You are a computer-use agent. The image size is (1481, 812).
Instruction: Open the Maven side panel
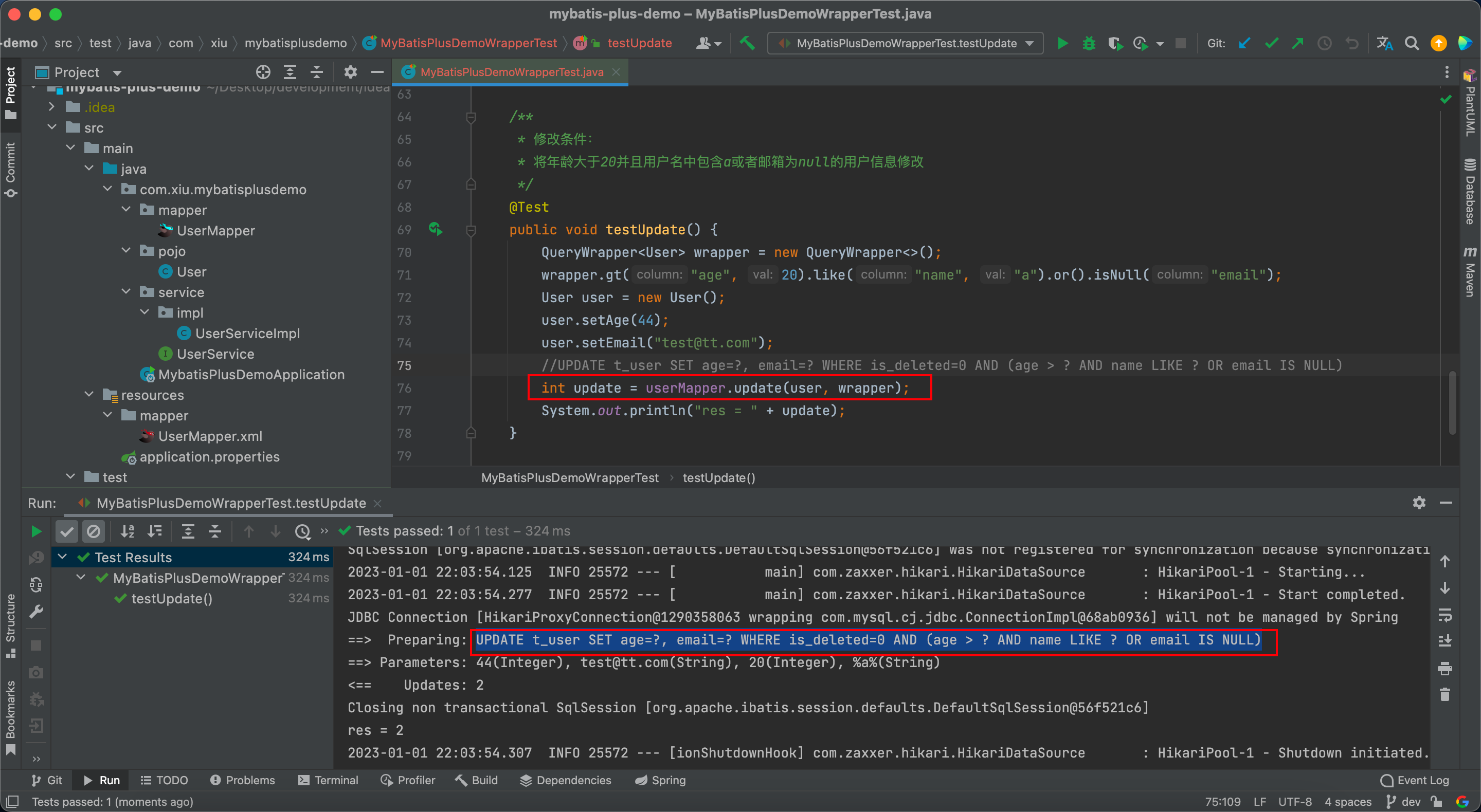(1470, 271)
